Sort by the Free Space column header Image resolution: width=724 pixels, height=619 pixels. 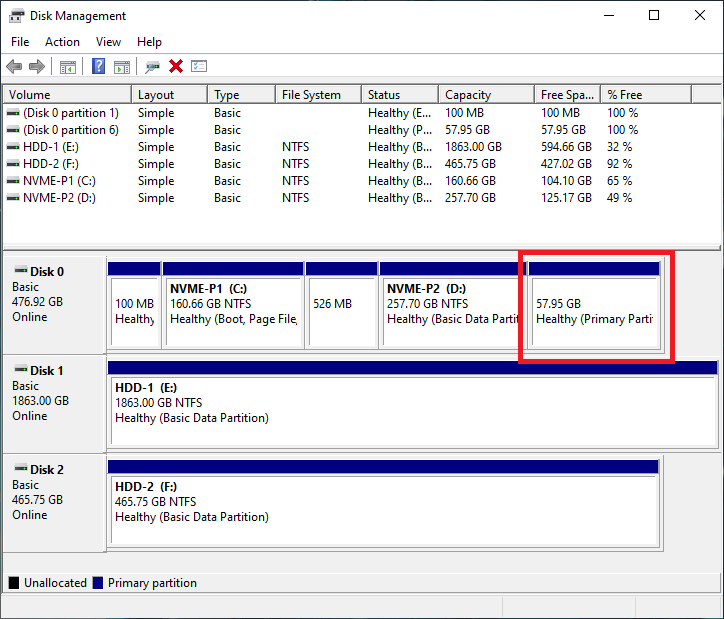(567, 95)
